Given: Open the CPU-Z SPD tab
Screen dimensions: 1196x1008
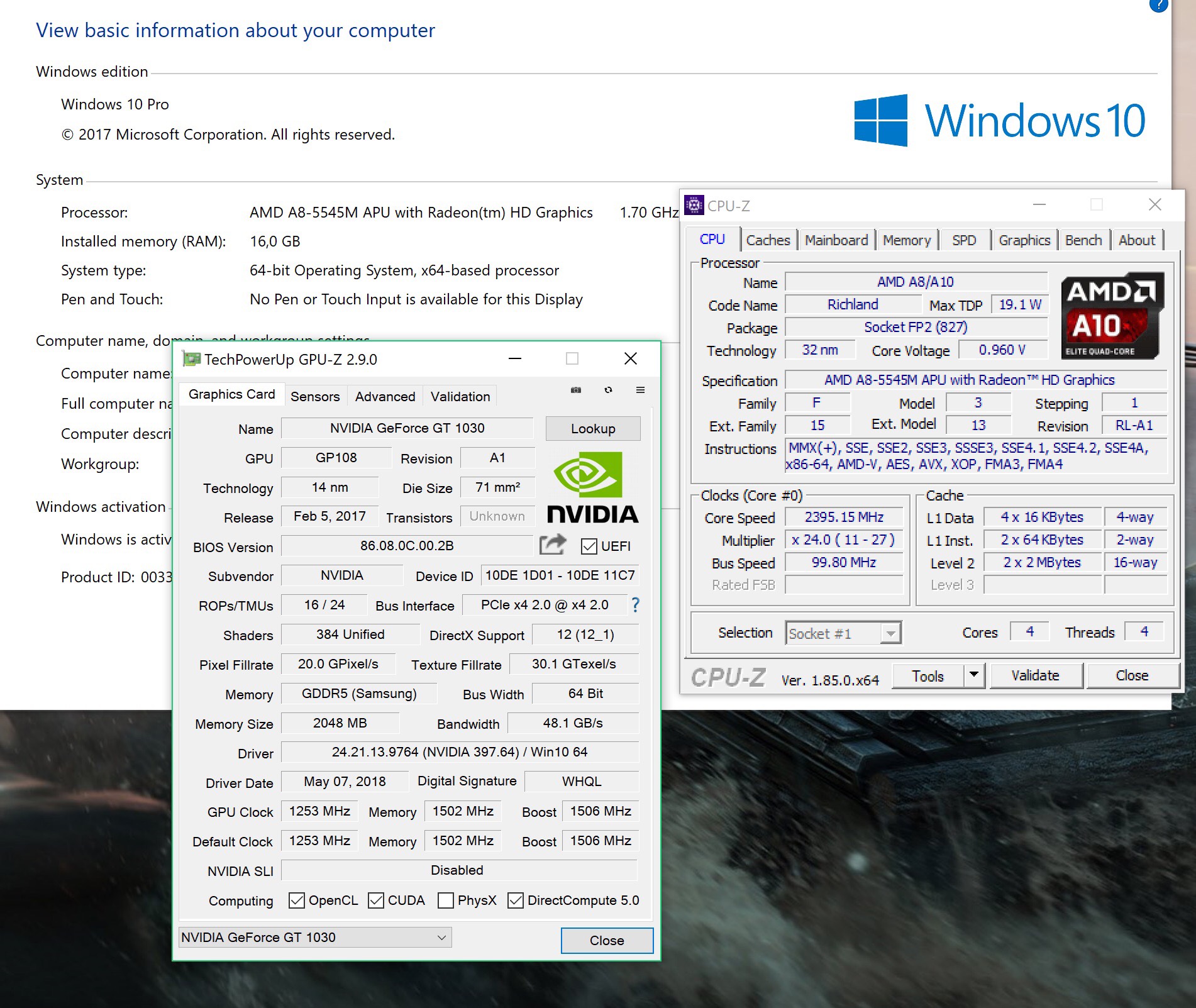Looking at the screenshot, I should click(x=964, y=240).
